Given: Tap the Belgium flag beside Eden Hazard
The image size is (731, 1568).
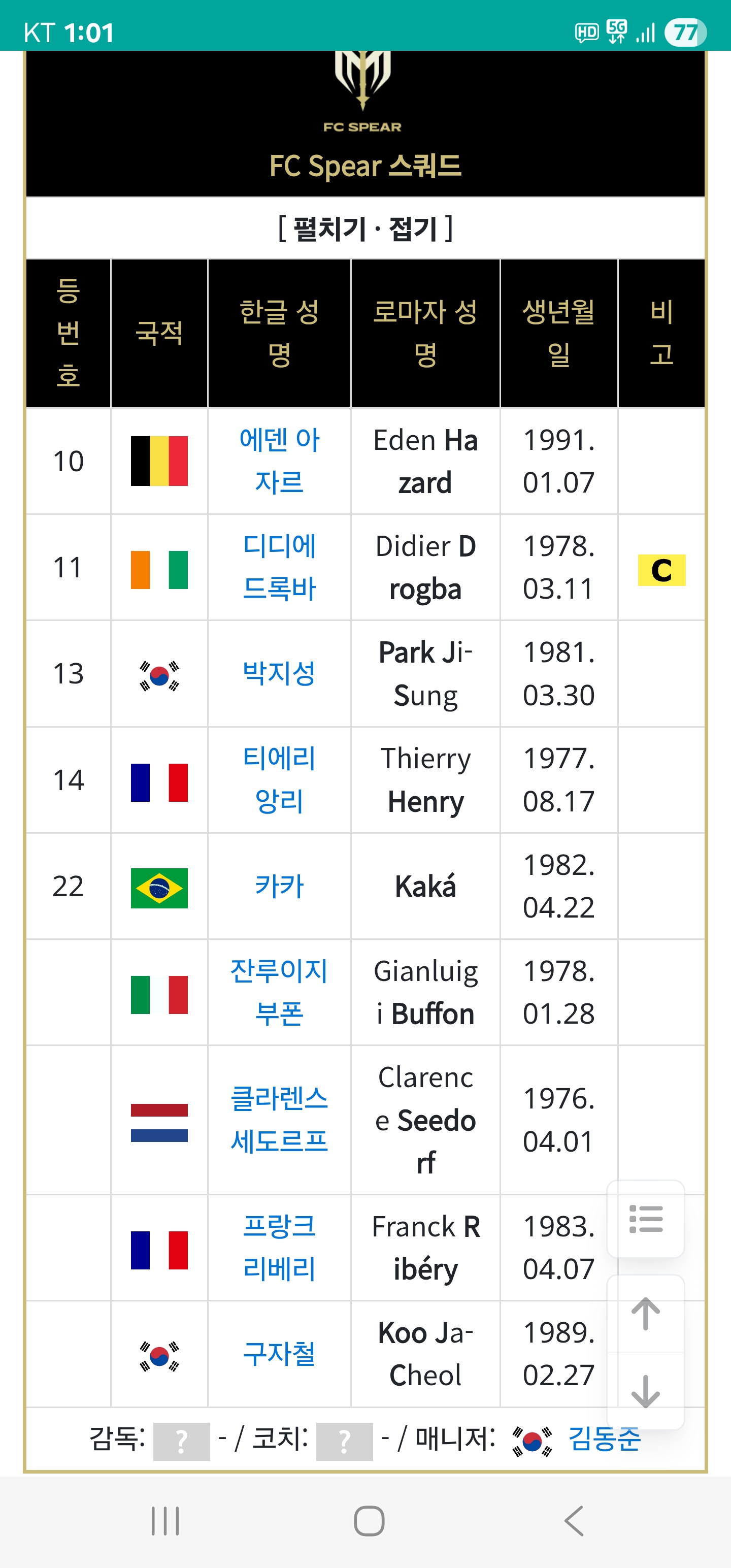Looking at the screenshot, I should 159,461.
